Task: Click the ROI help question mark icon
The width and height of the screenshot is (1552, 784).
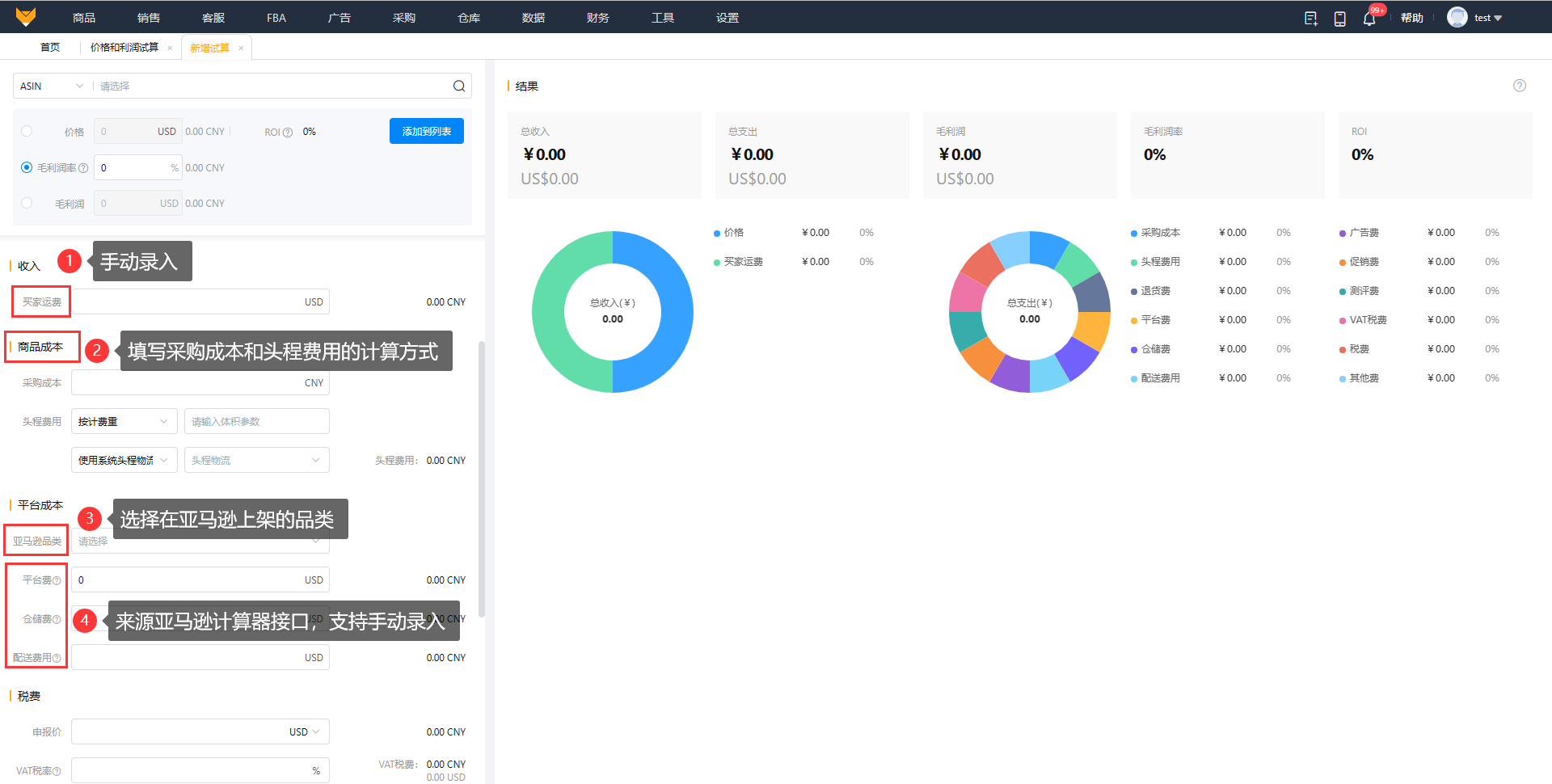Action: pos(288,133)
